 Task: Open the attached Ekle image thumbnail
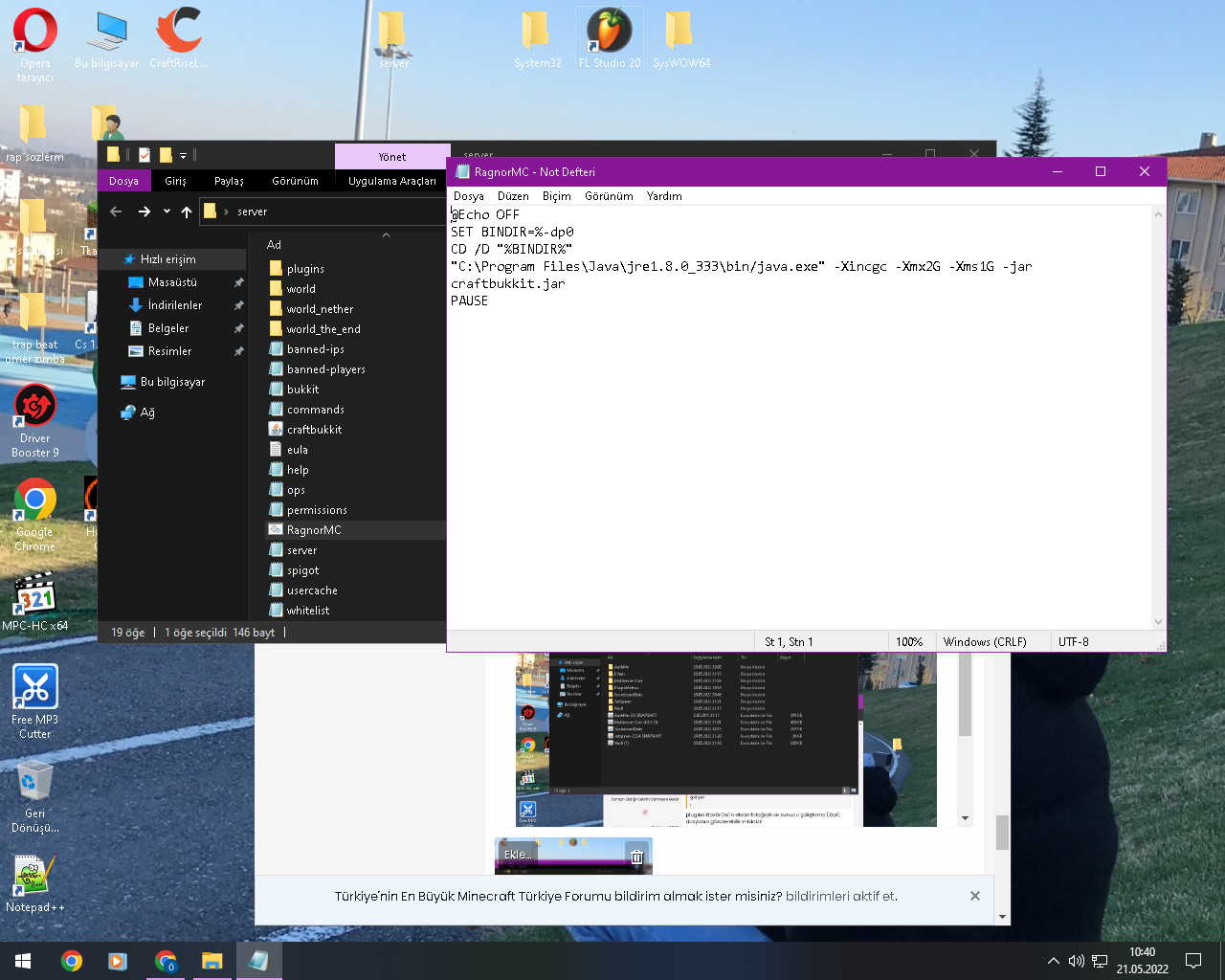point(573,856)
